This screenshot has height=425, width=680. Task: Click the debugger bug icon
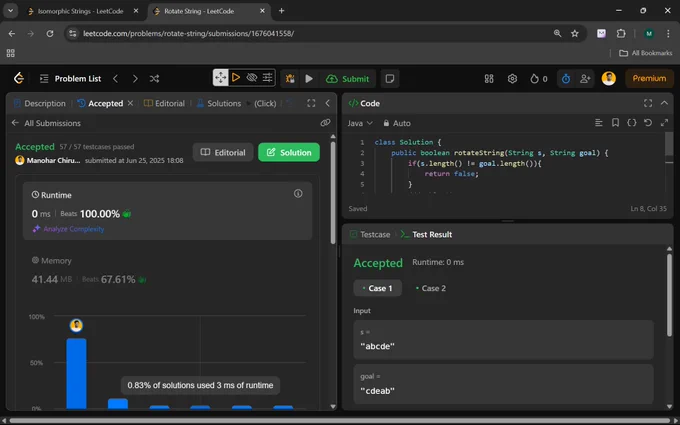click(x=290, y=78)
